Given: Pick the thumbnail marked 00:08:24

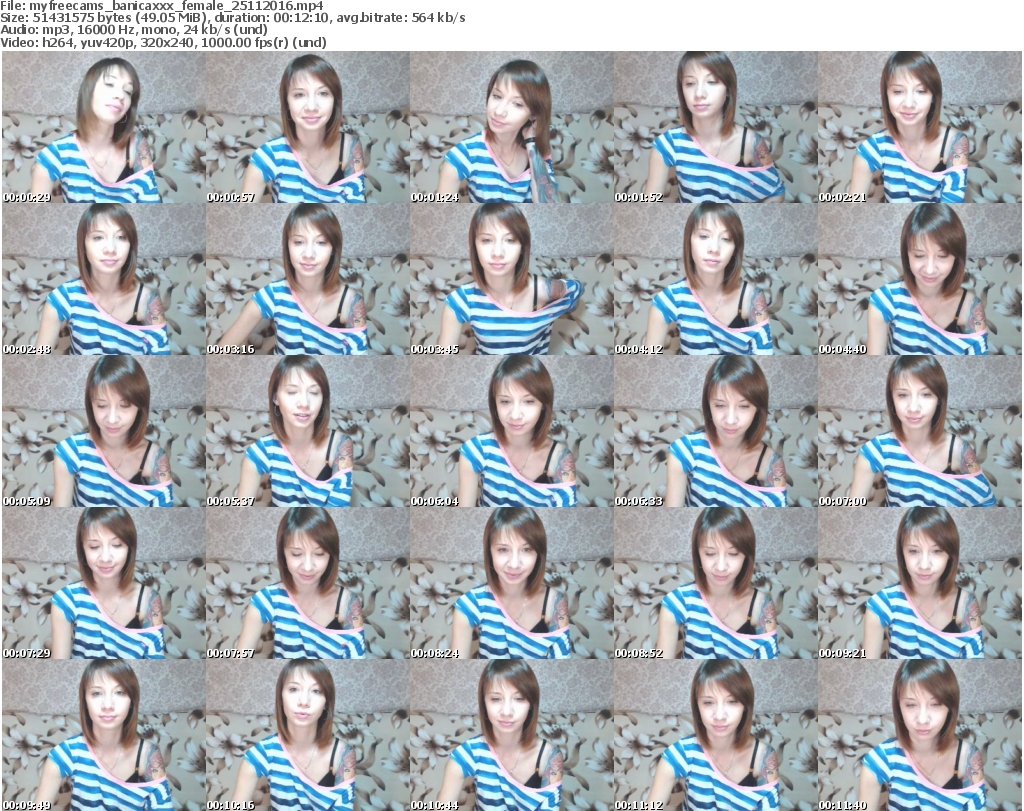Looking at the screenshot, I should tap(512, 583).
